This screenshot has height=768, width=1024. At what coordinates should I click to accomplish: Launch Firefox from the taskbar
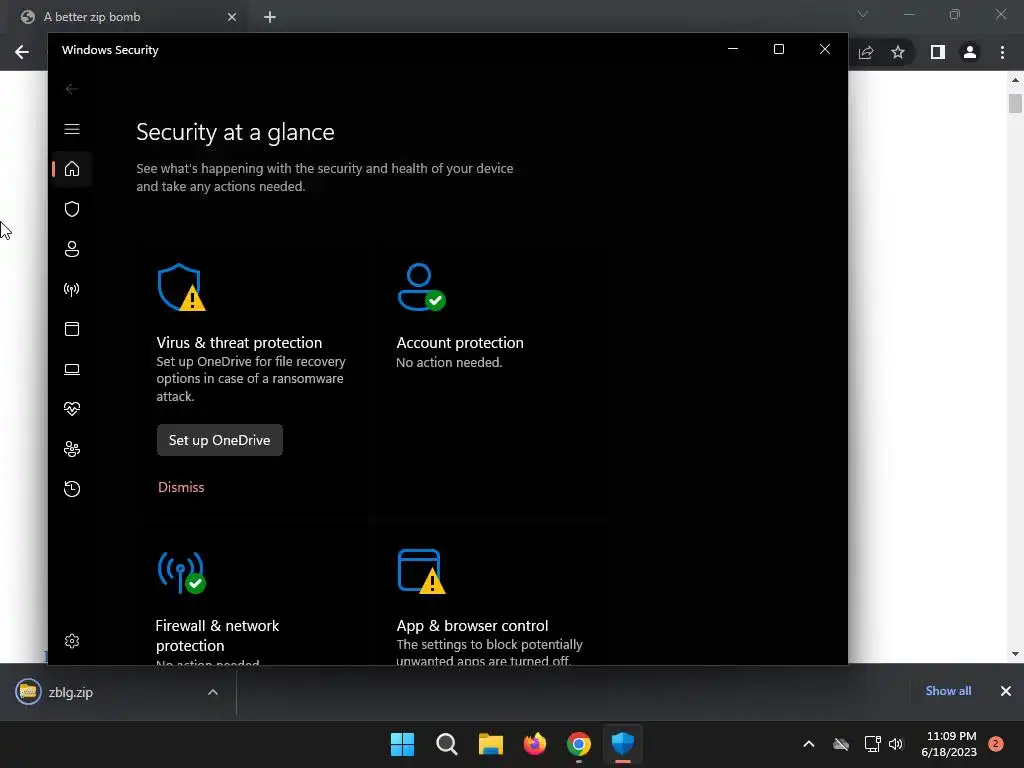click(535, 744)
